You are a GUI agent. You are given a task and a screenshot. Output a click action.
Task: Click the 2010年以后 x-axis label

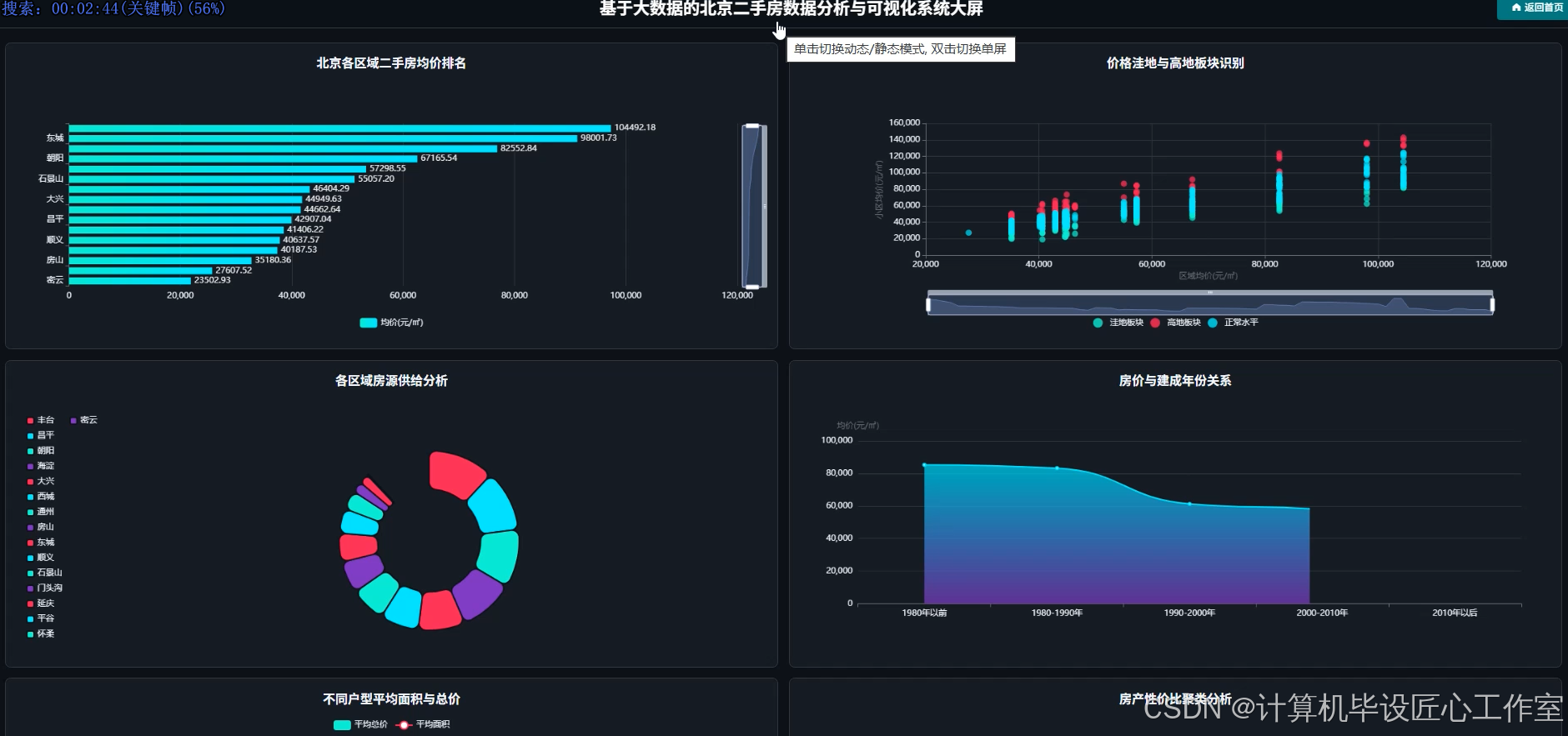(x=1455, y=613)
